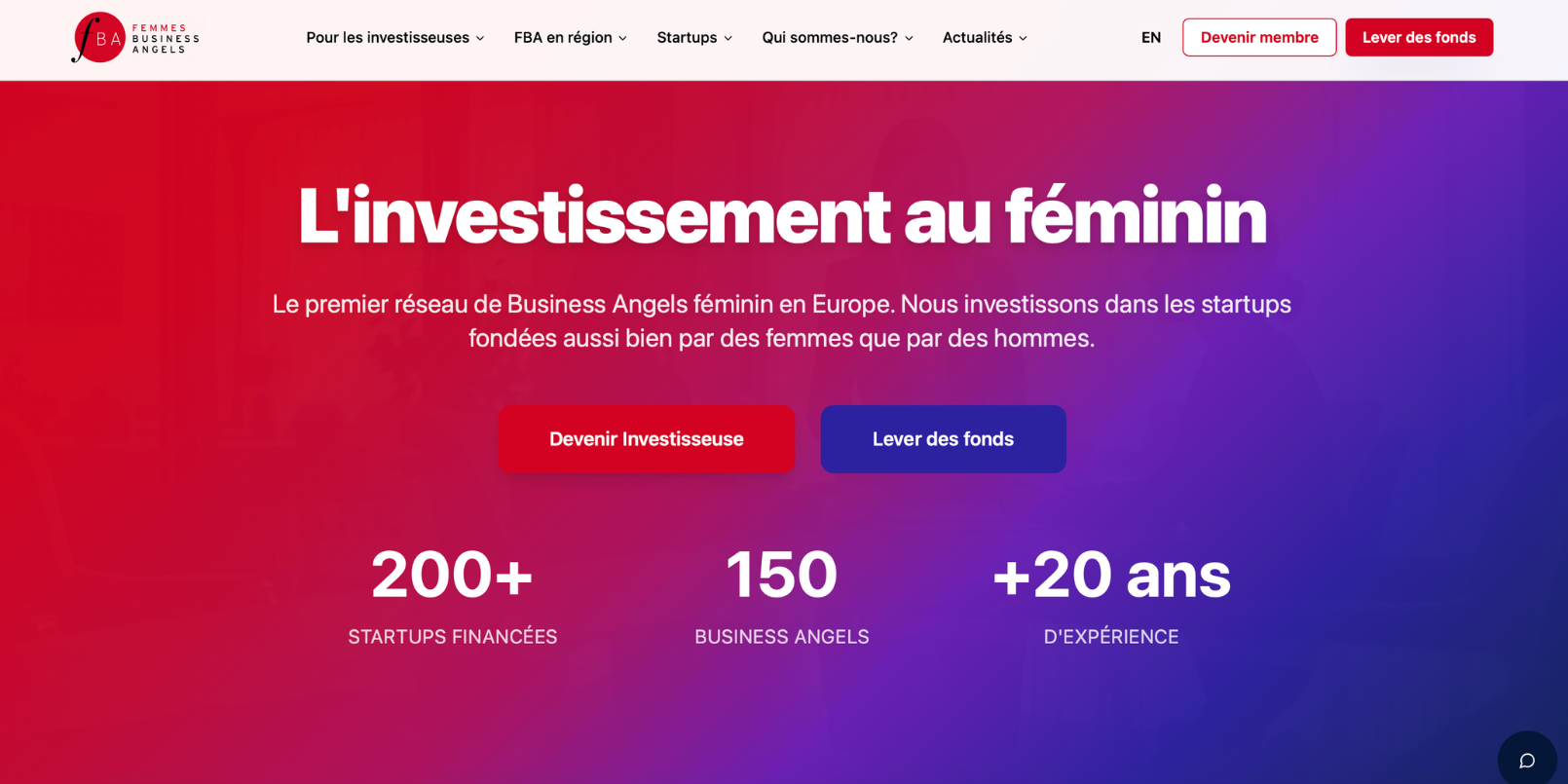1568x784 pixels.
Task: Click the Femmes Business Angels logo
Action: click(134, 37)
